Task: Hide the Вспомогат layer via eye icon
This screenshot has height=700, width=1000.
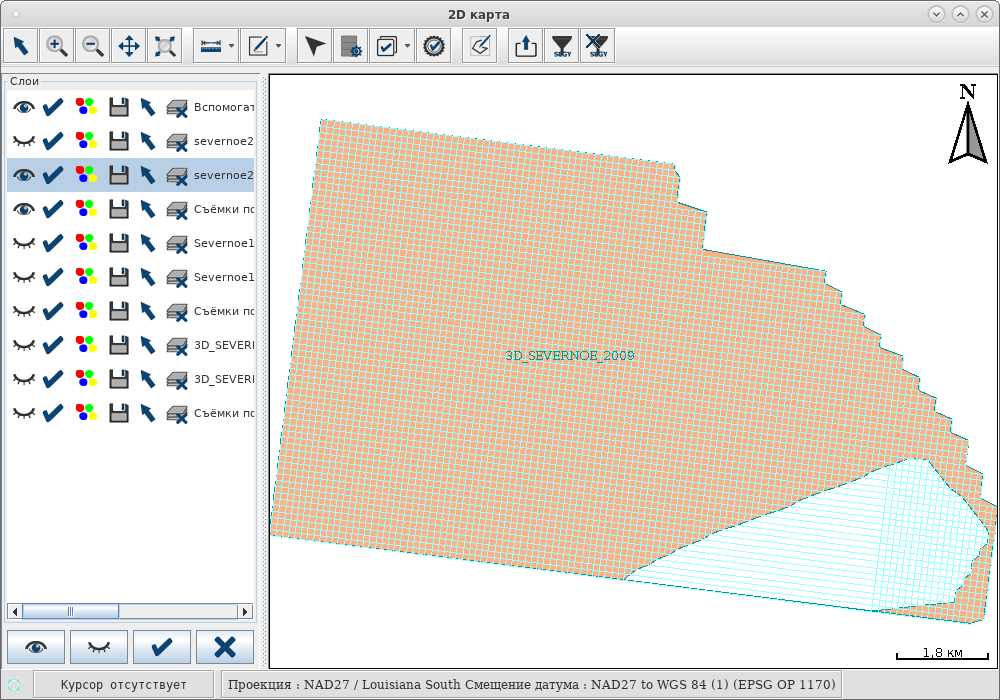Action: (24, 107)
